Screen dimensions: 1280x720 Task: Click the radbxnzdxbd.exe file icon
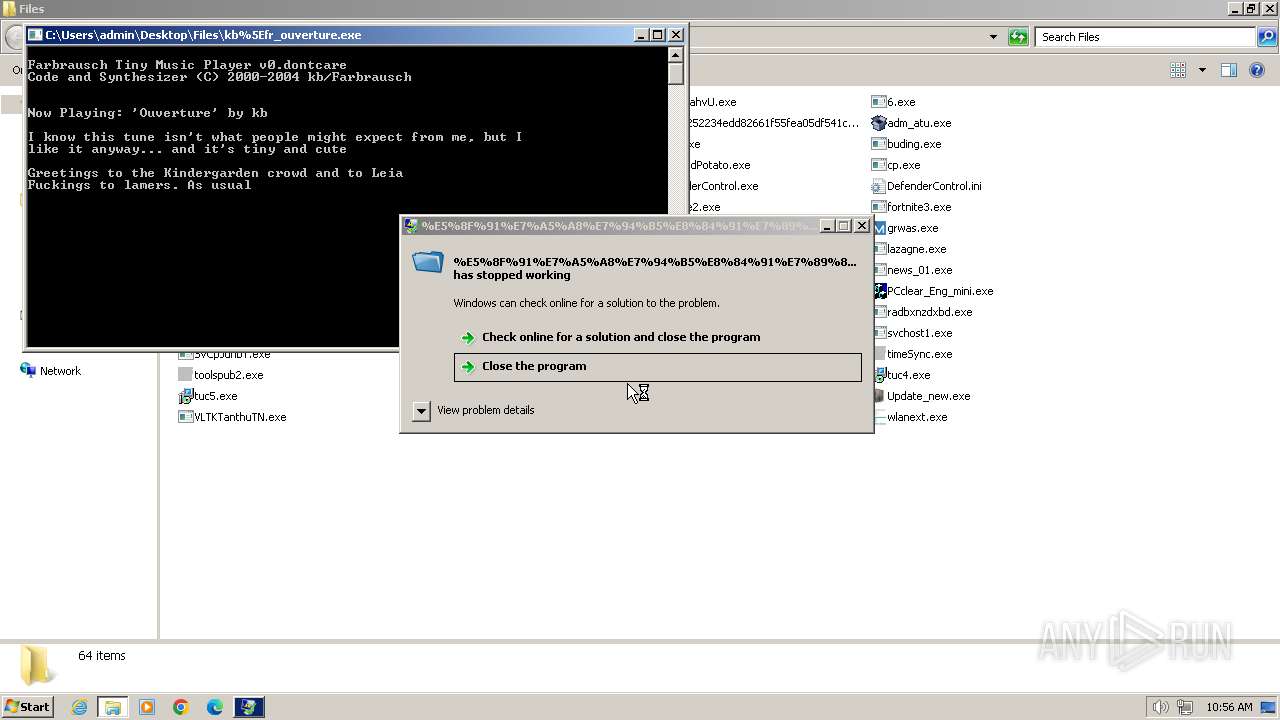[x=879, y=312]
